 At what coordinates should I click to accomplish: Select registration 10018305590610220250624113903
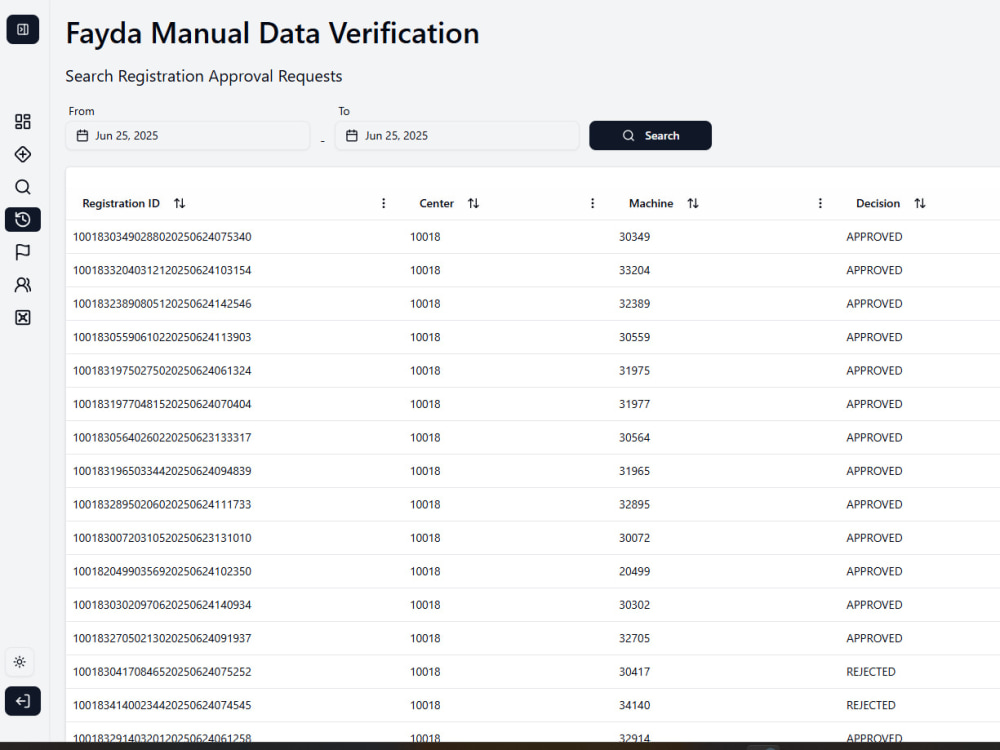162,337
